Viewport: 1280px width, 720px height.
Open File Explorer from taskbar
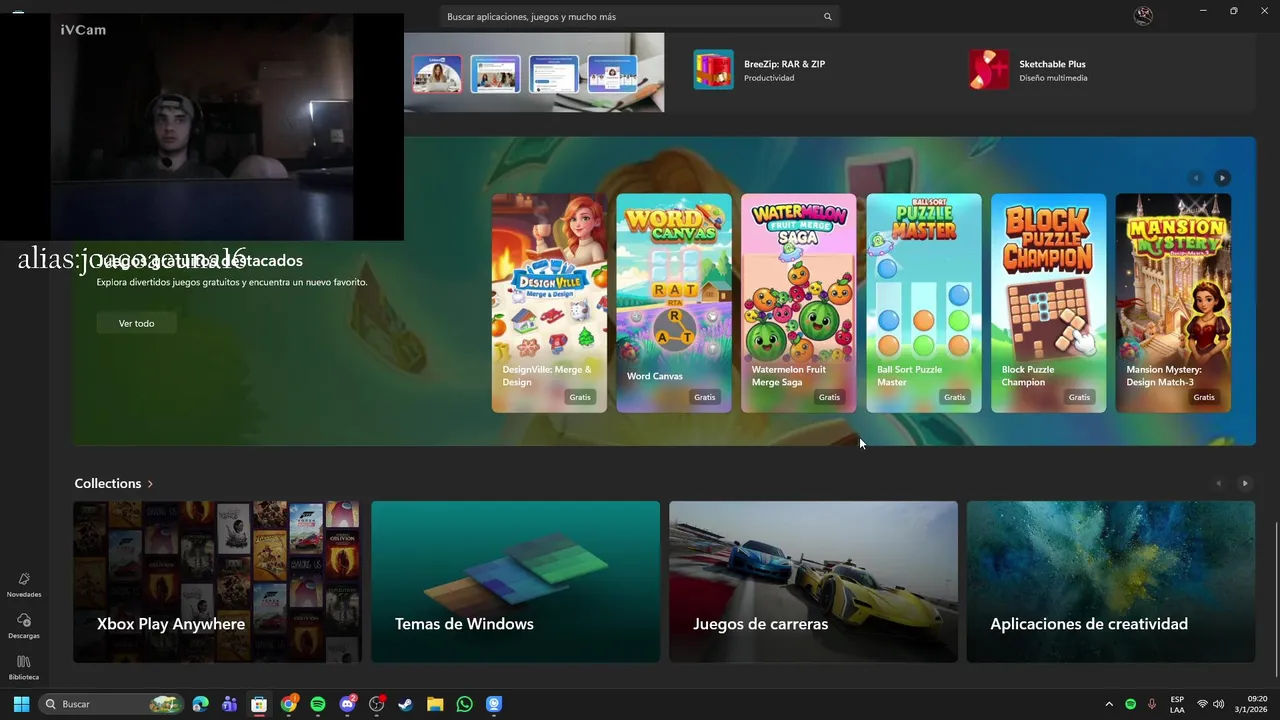[435, 704]
